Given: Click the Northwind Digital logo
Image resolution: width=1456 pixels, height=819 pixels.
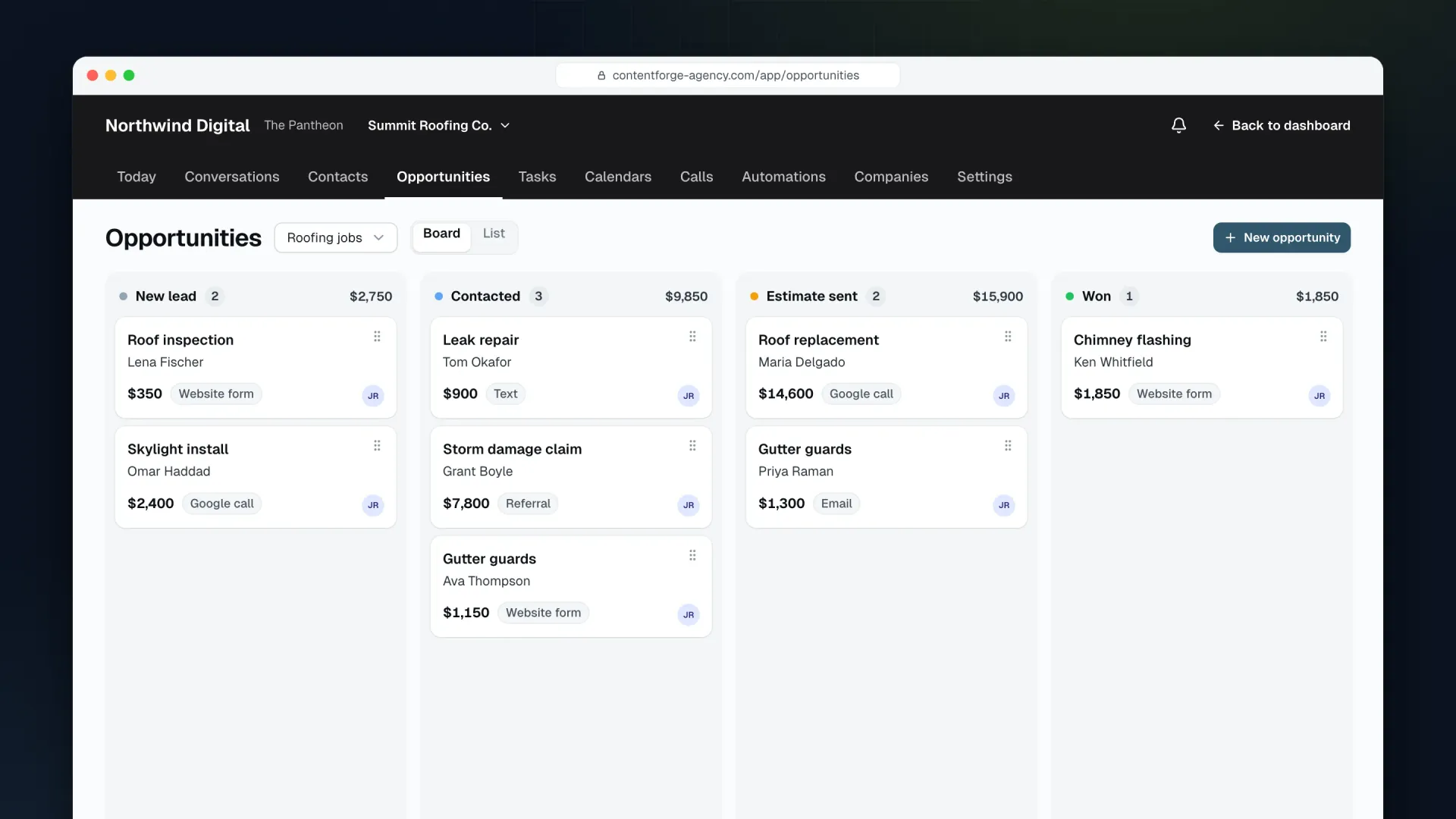Looking at the screenshot, I should tap(177, 126).
